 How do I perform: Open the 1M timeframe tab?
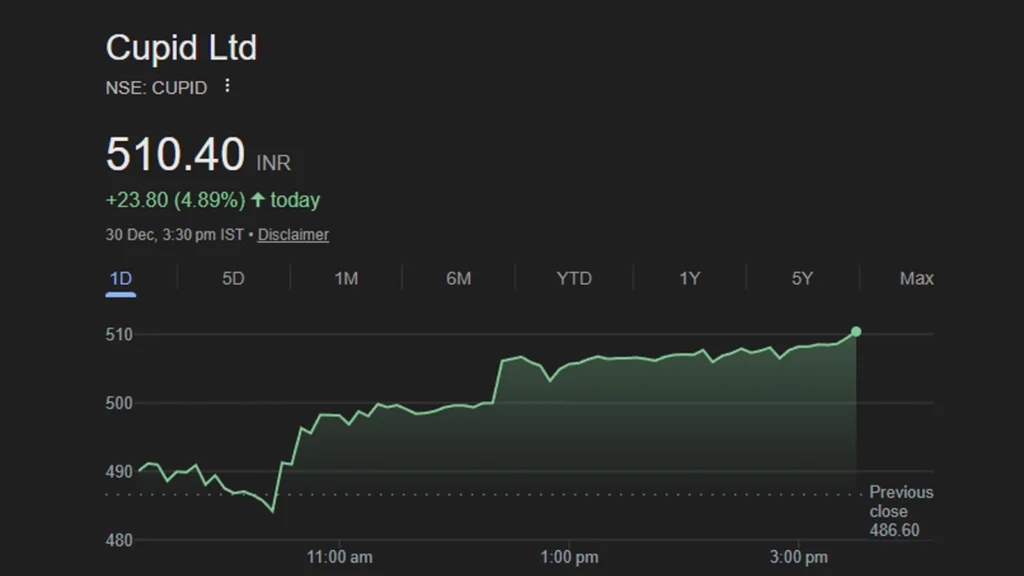pos(345,278)
